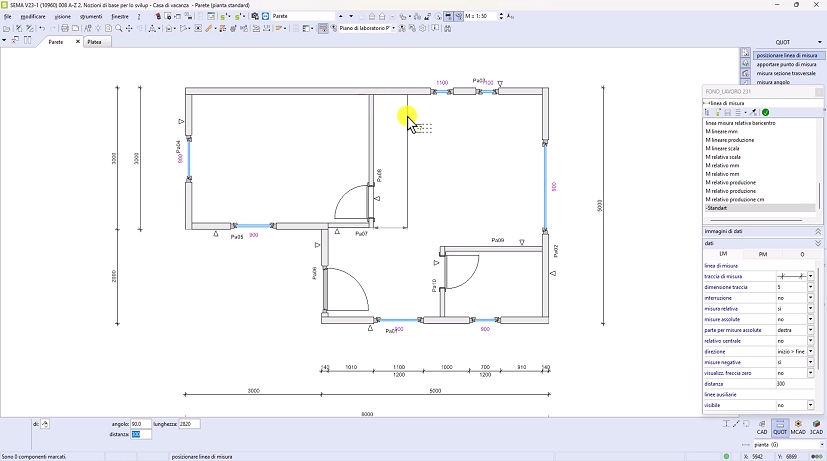This screenshot has width=827, height=461.
Task: Open the 'misura relativa' dropdown
Action: [x=810, y=309]
